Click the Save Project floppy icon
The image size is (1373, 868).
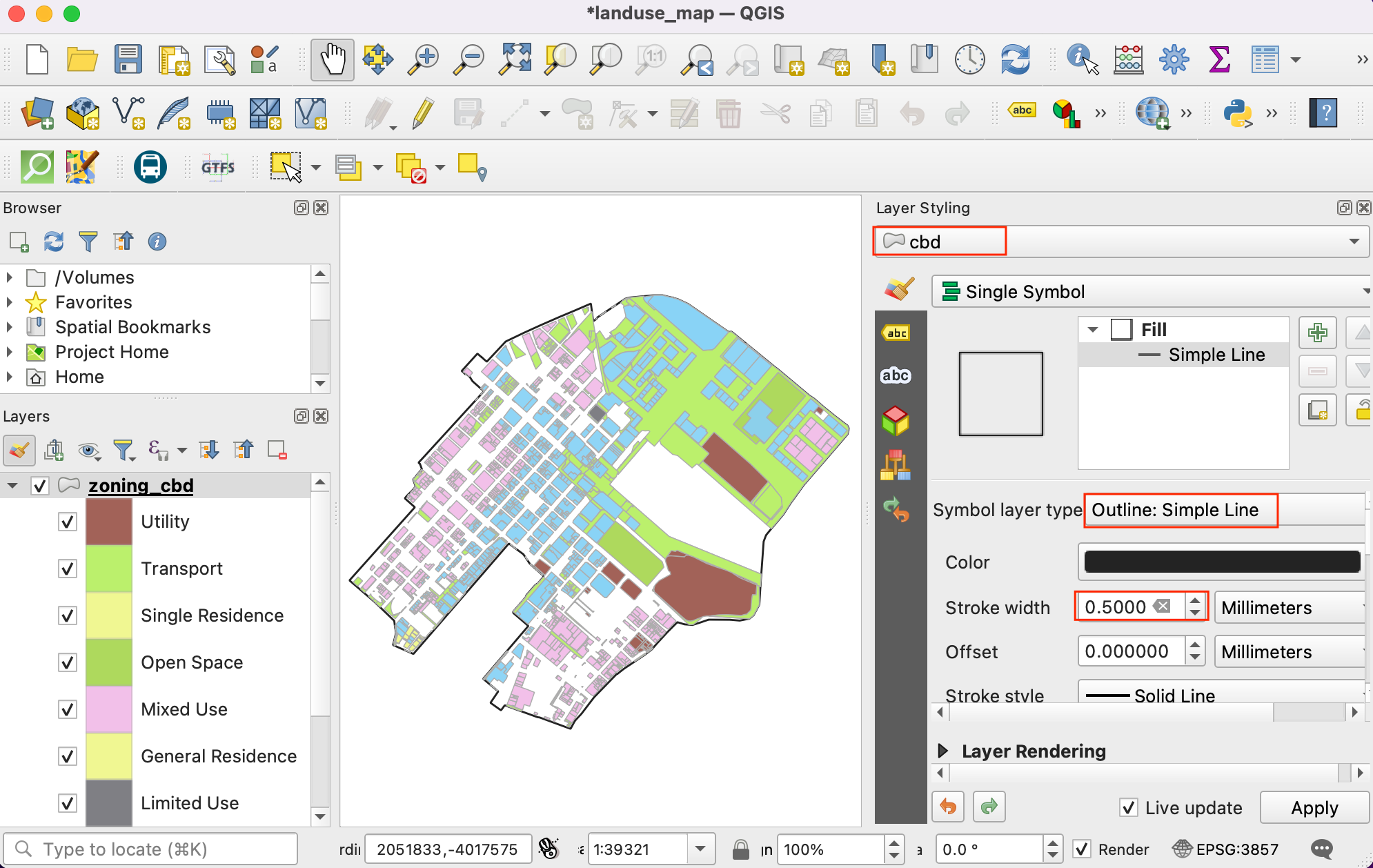128,60
